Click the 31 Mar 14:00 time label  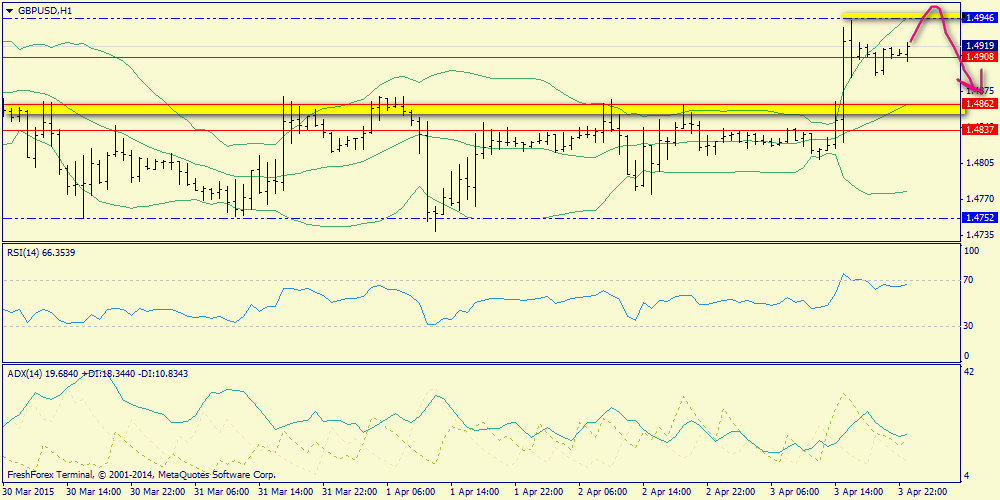tap(288, 492)
